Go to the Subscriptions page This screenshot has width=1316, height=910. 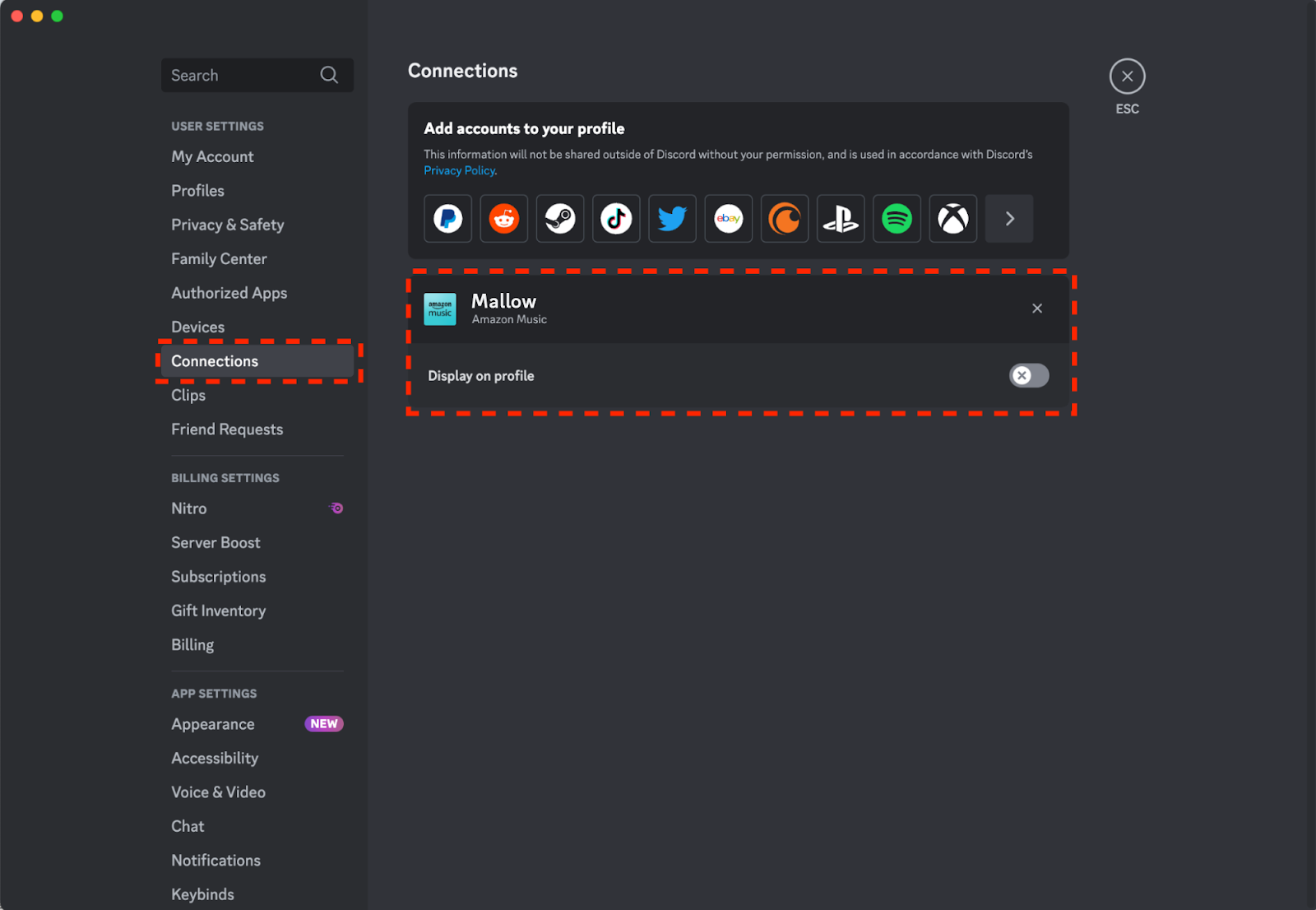pos(257,577)
